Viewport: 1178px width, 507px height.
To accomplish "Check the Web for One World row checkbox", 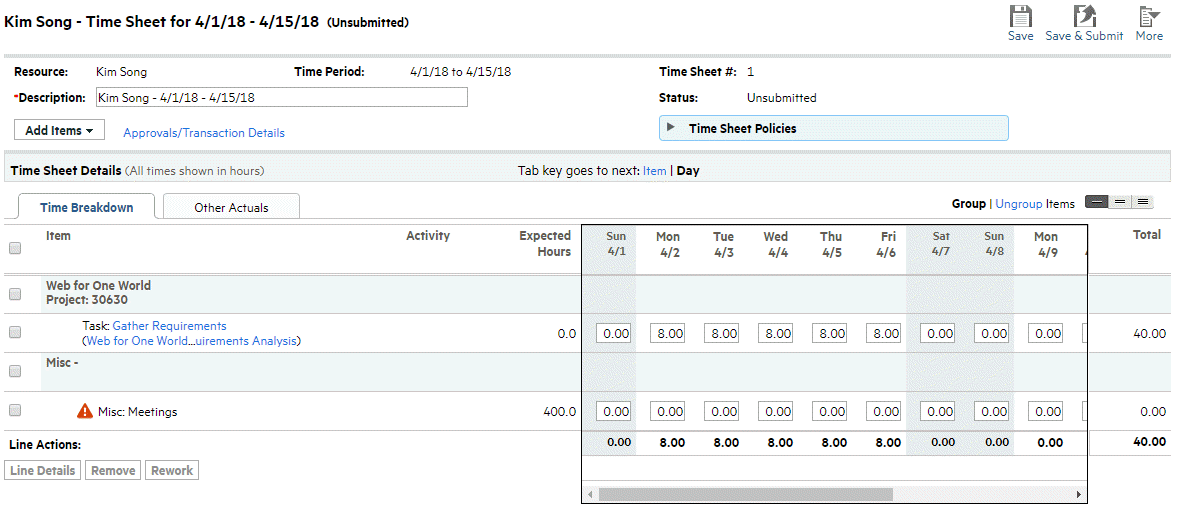I will [x=15, y=294].
